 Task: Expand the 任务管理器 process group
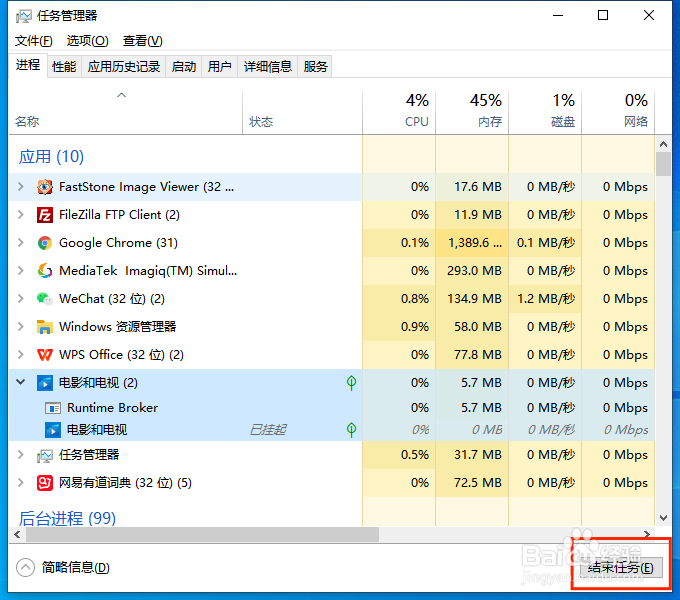coord(20,455)
